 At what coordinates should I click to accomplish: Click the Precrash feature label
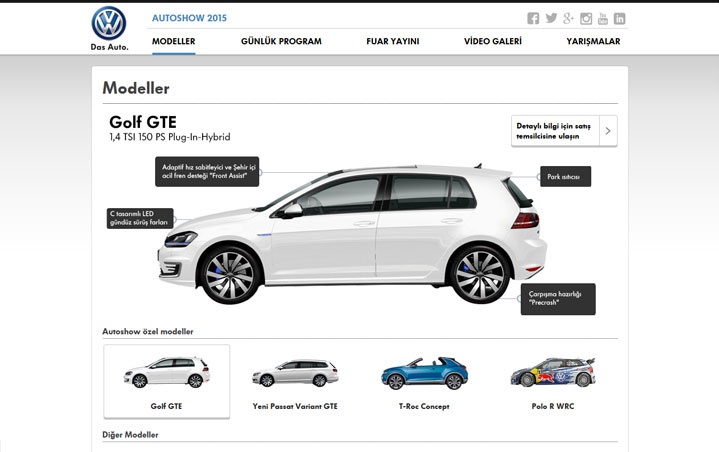tap(558, 299)
